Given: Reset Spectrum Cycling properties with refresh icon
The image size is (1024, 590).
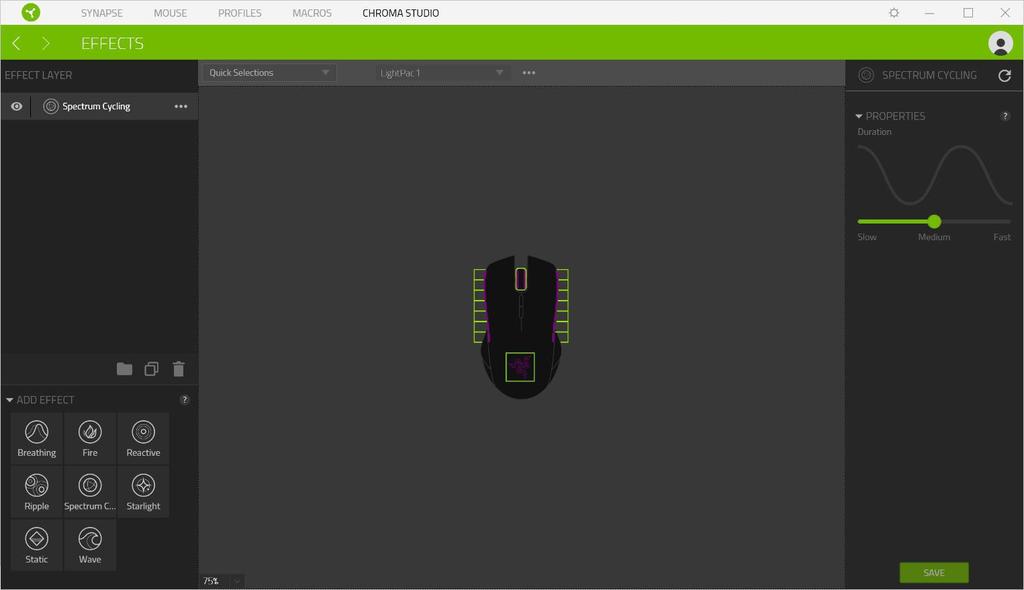Looking at the screenshot, I should point(1004,76).
